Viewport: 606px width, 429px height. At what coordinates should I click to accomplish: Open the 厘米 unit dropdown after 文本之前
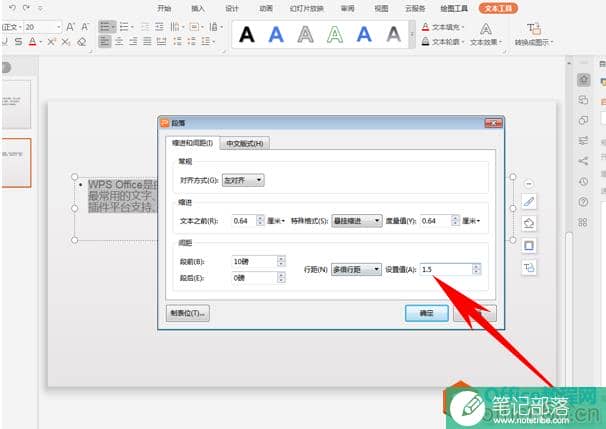click(x=276, y=221)
